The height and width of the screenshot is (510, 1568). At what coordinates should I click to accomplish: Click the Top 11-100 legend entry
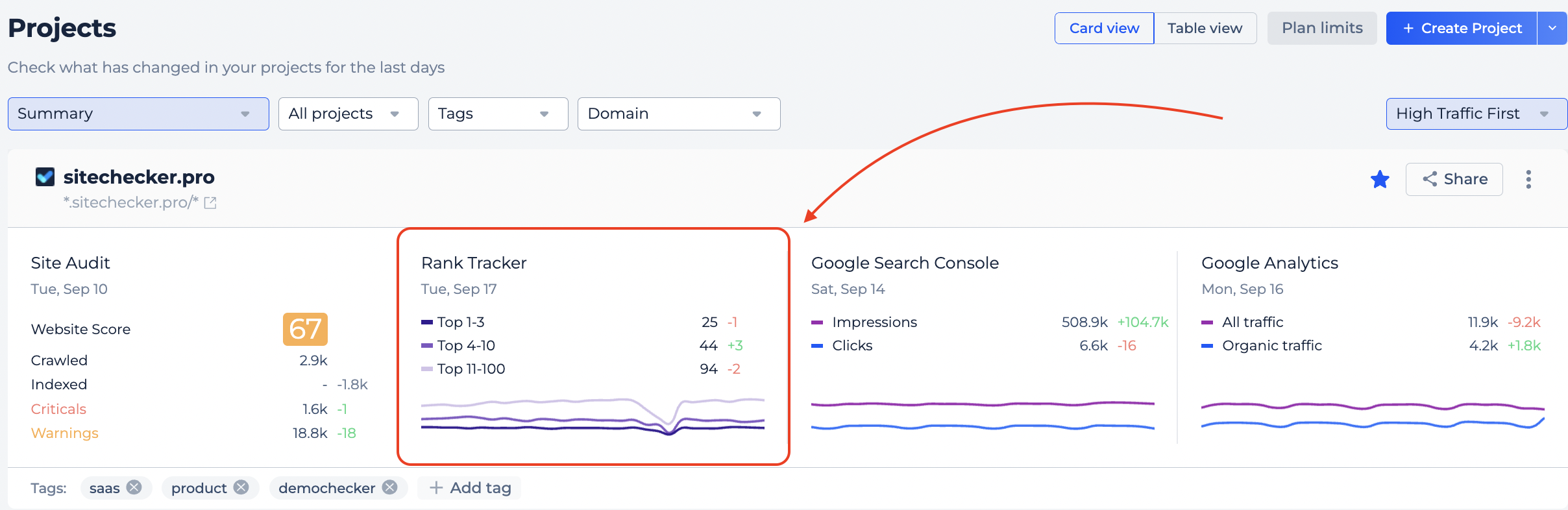[463, 369]
